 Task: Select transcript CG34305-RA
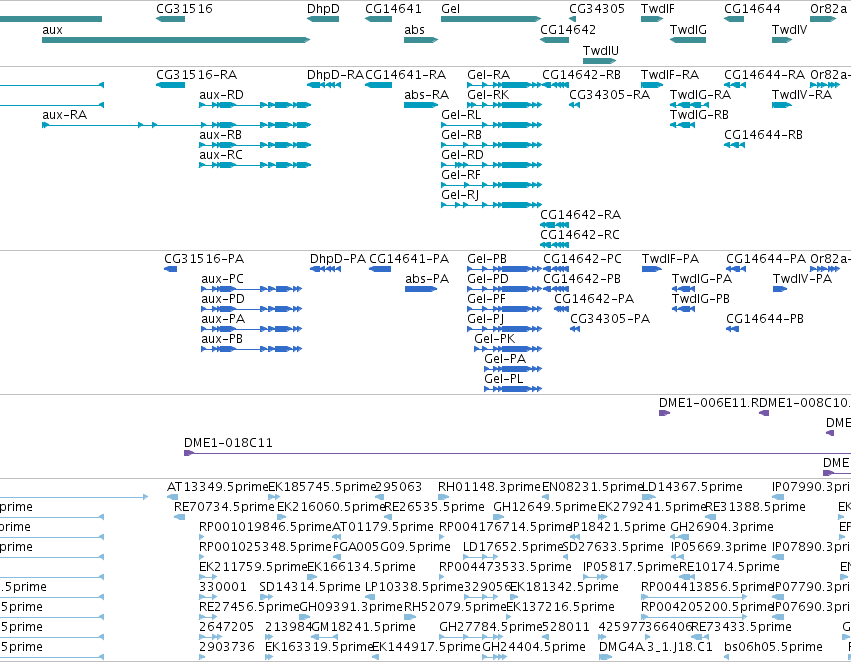pyautogui.click(x=609, y=95)
